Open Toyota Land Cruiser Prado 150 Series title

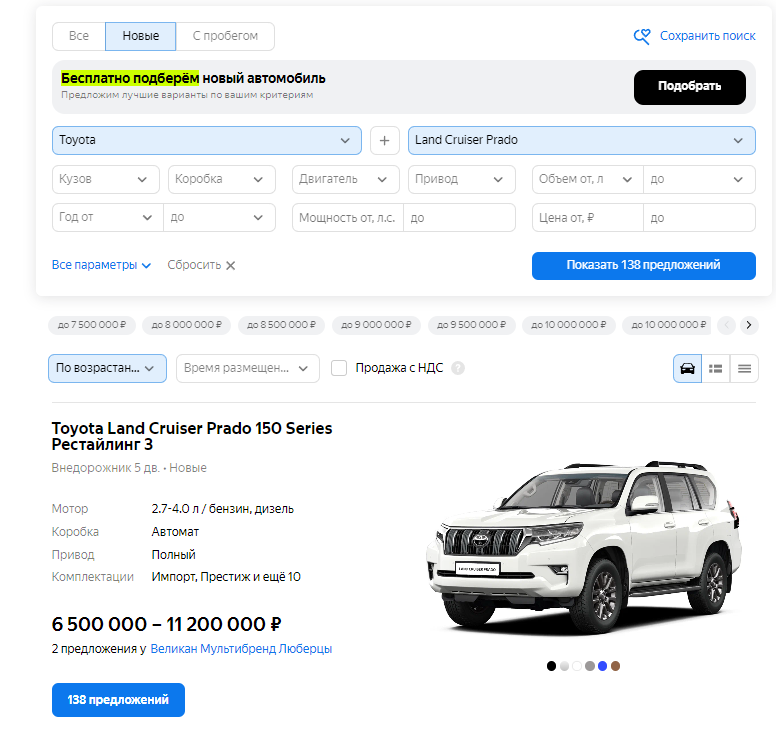pos(192,436)
